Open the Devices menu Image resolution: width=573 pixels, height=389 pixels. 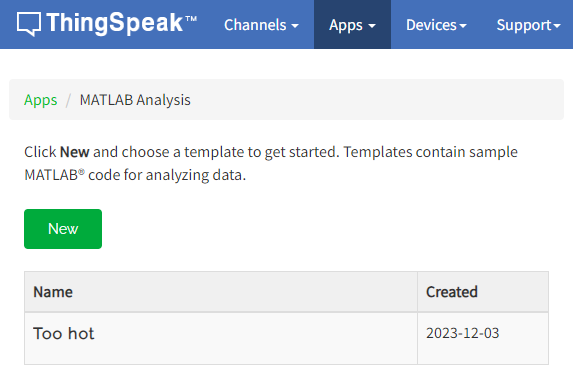436,25
